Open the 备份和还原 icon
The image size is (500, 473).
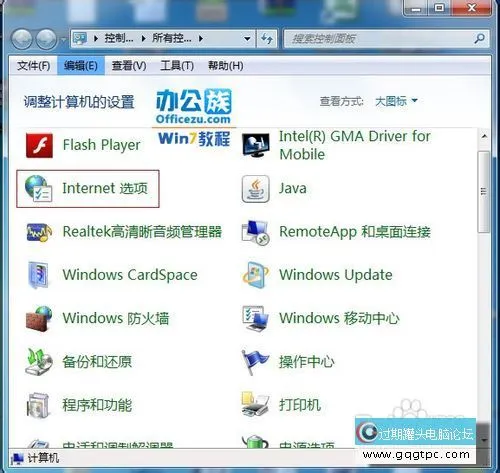click(x=39, y=362)
